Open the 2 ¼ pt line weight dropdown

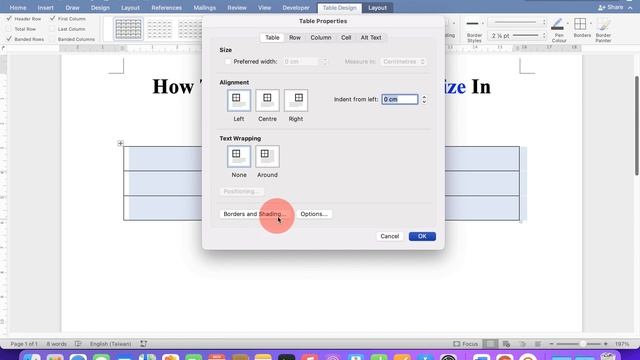coord(518,36)
